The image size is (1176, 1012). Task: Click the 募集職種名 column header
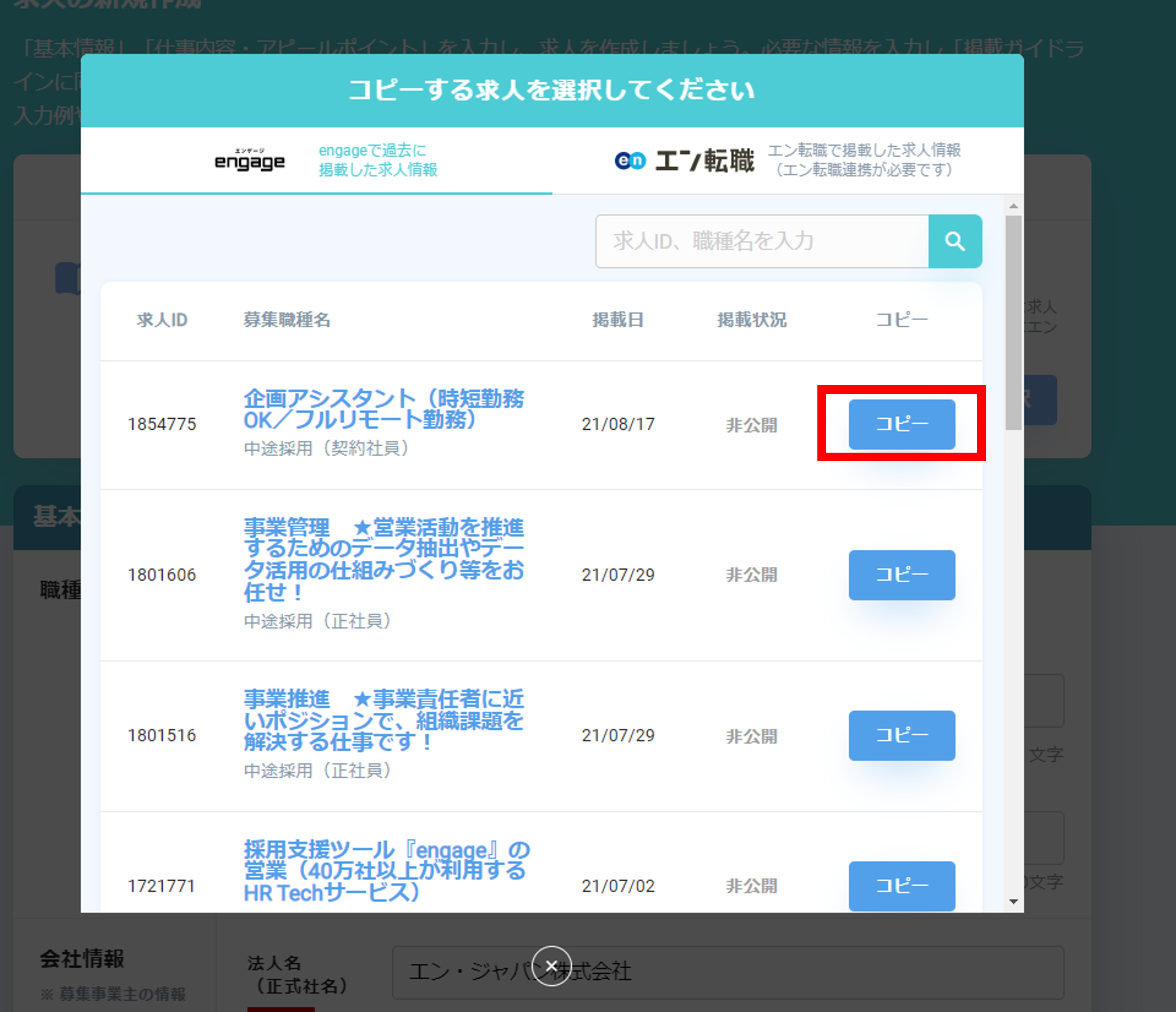click(x=287, y=320)
